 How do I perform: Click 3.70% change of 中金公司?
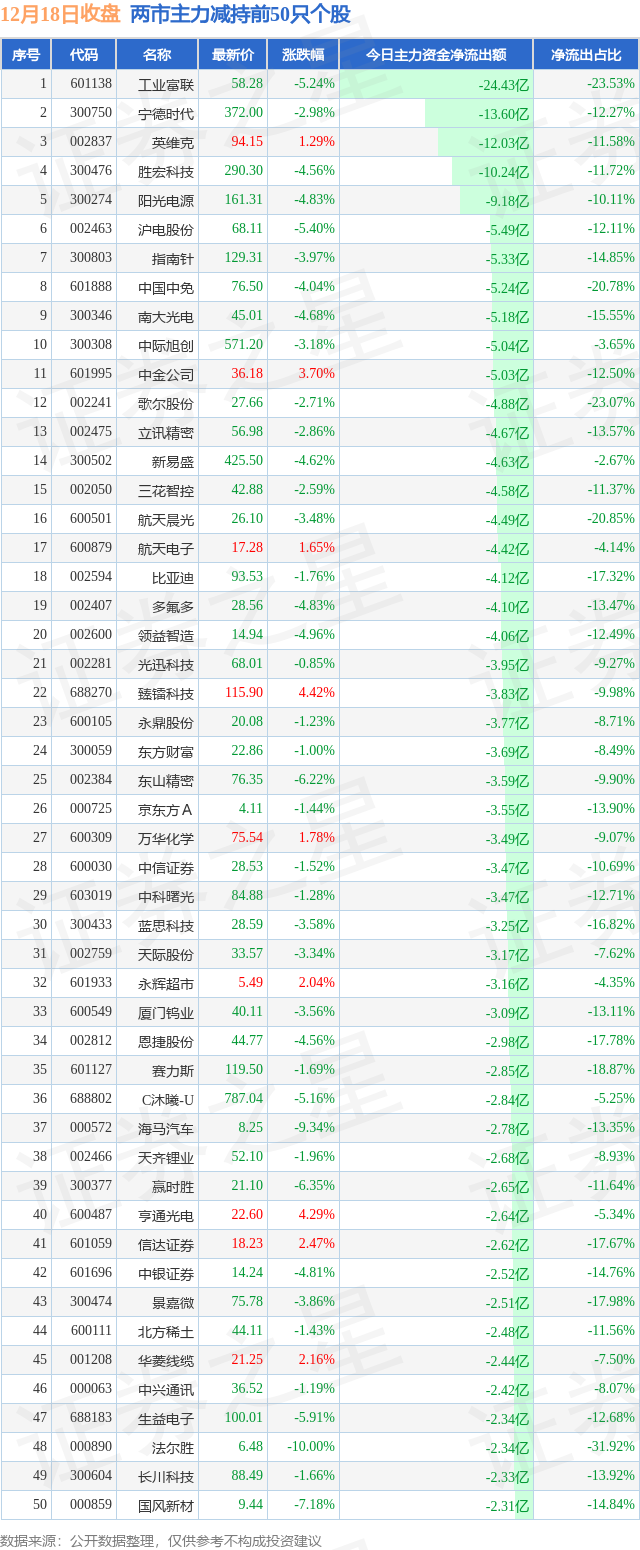pos(316,374)
